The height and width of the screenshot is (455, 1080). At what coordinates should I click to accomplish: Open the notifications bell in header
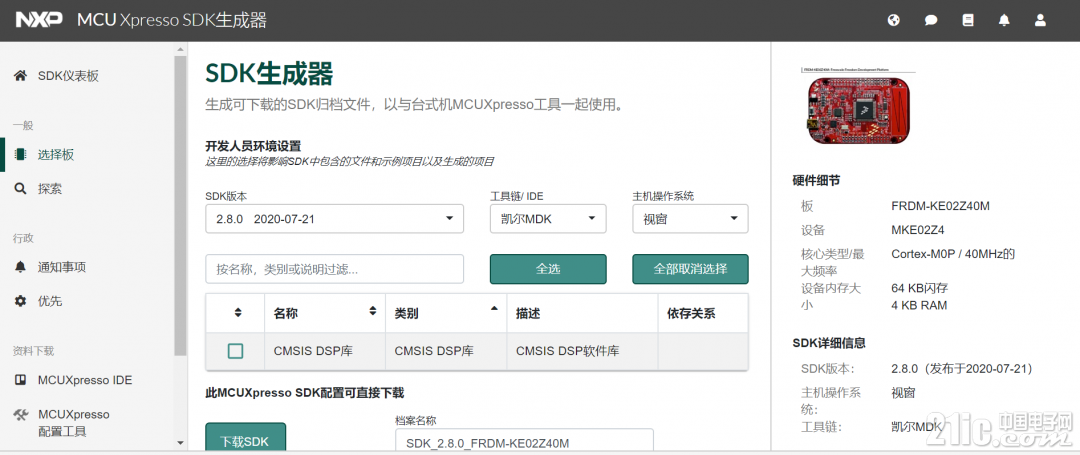point(1004,21)
